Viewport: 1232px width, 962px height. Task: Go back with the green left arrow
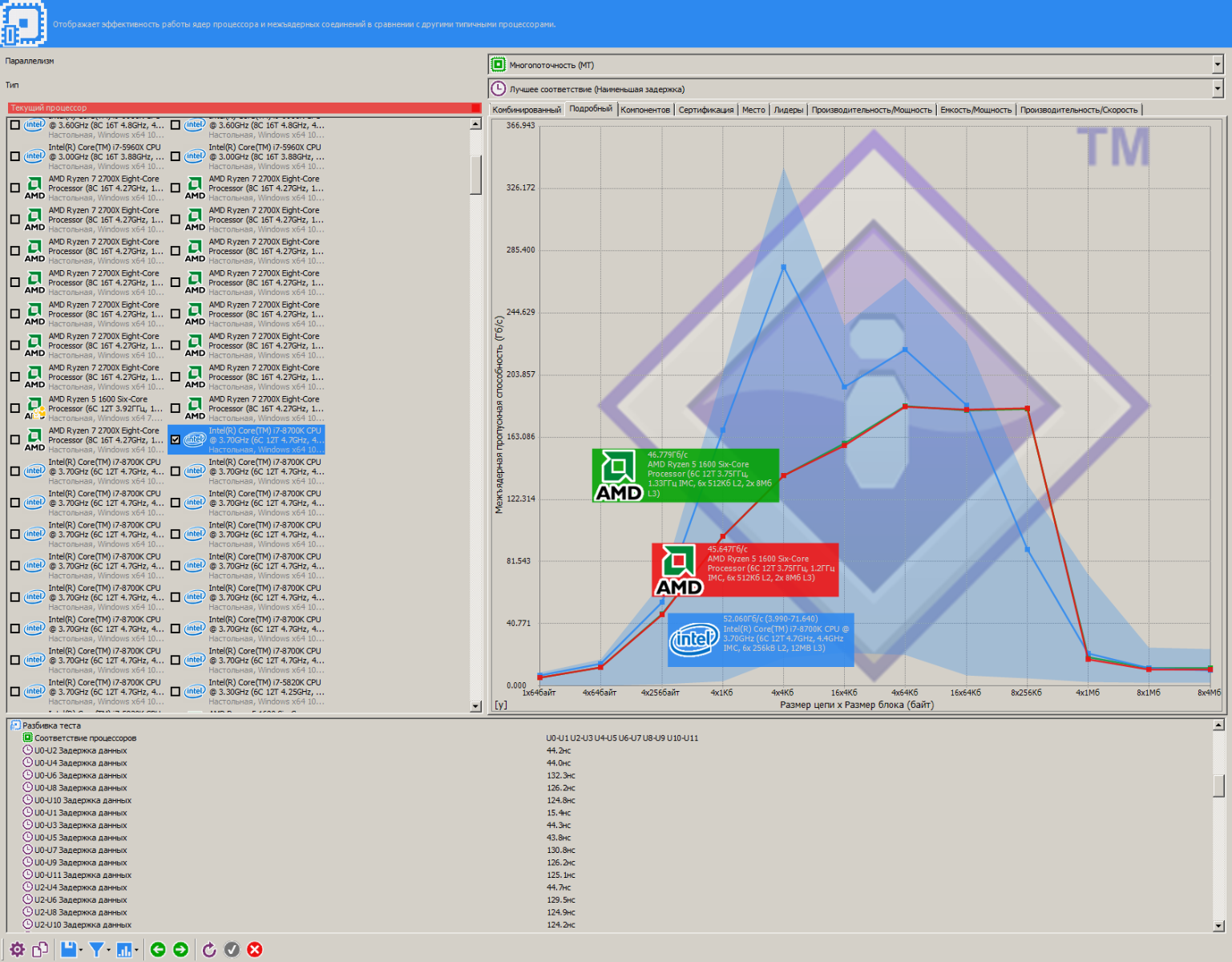coord(158,950)
